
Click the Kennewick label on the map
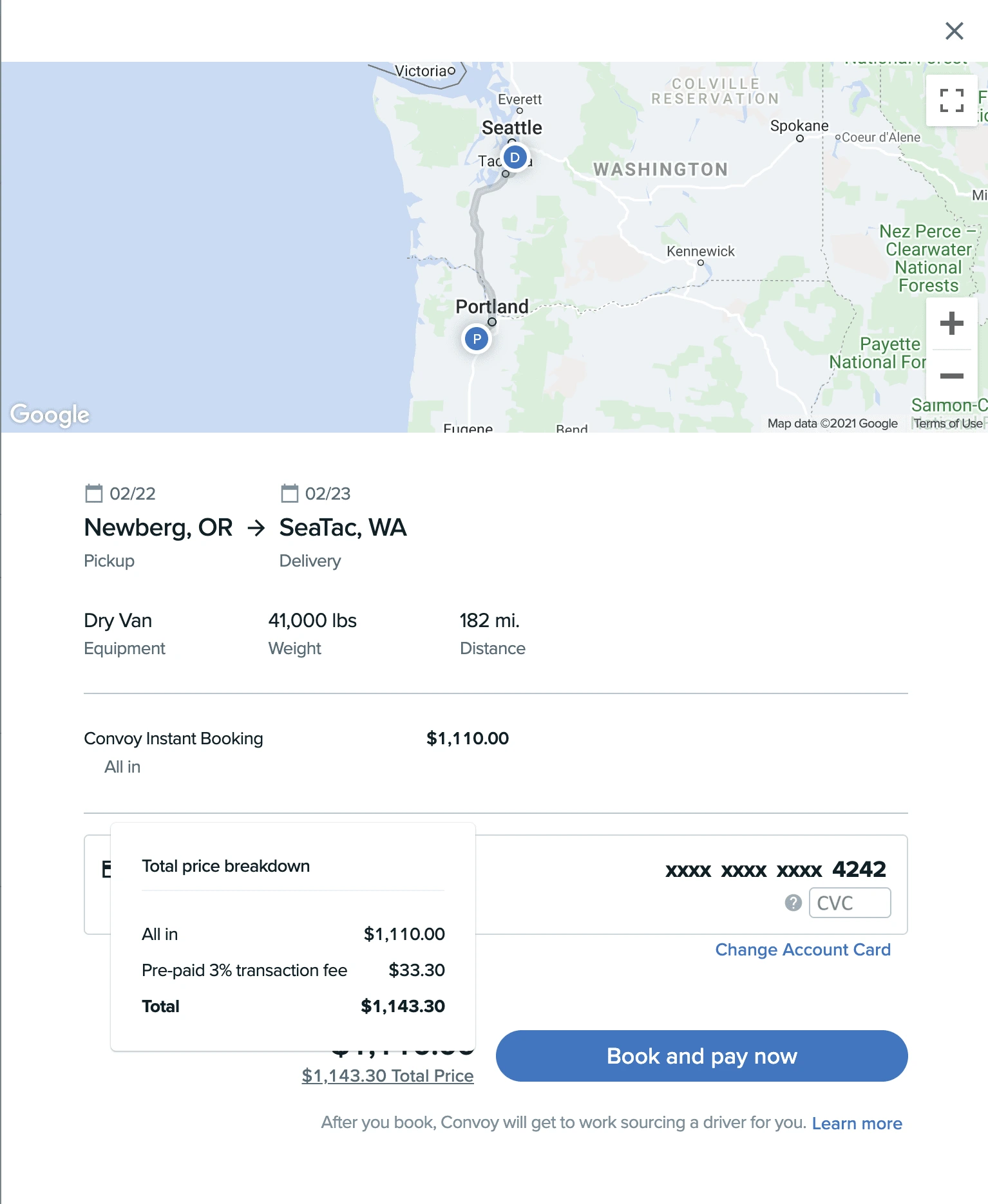click(700, 251)
